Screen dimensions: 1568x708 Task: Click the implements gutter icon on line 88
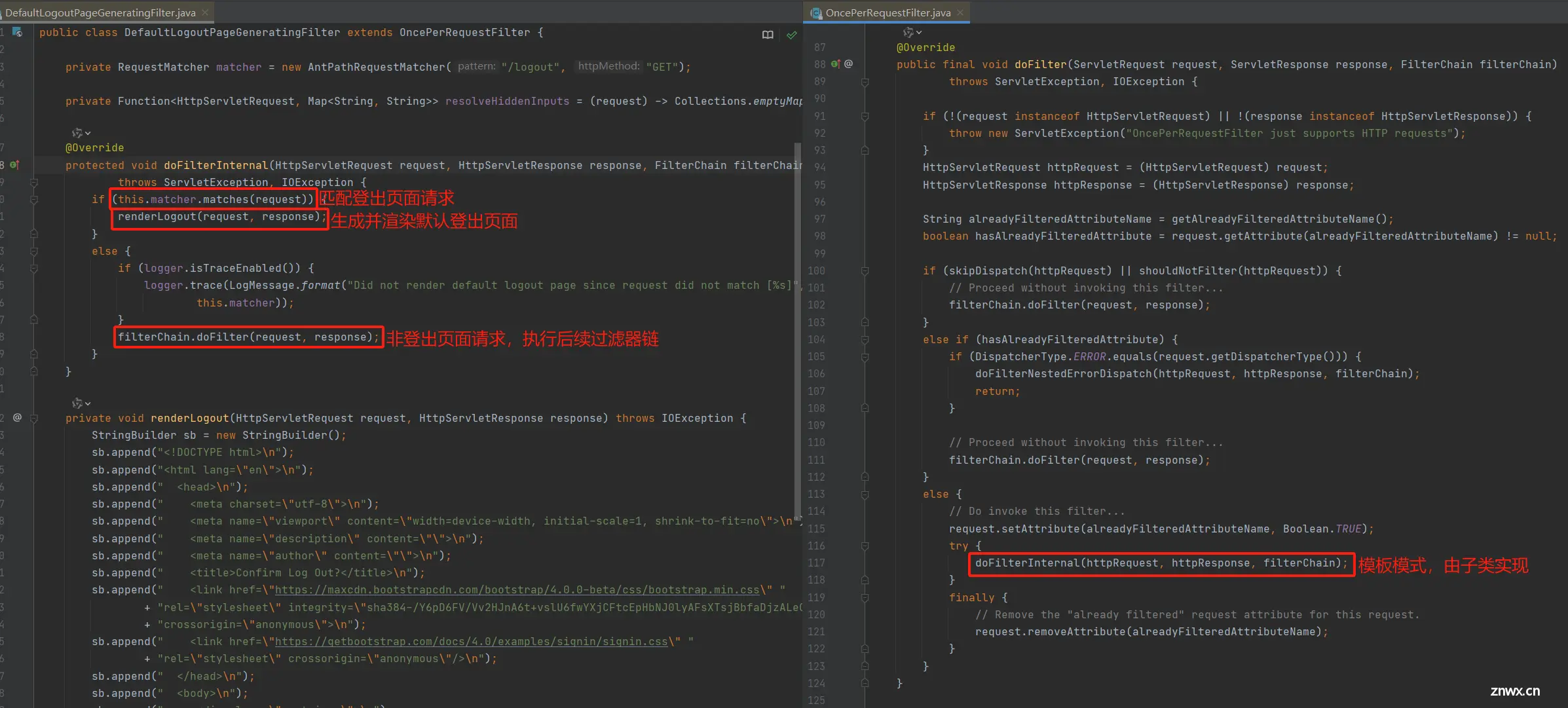[x=836, y=64]
